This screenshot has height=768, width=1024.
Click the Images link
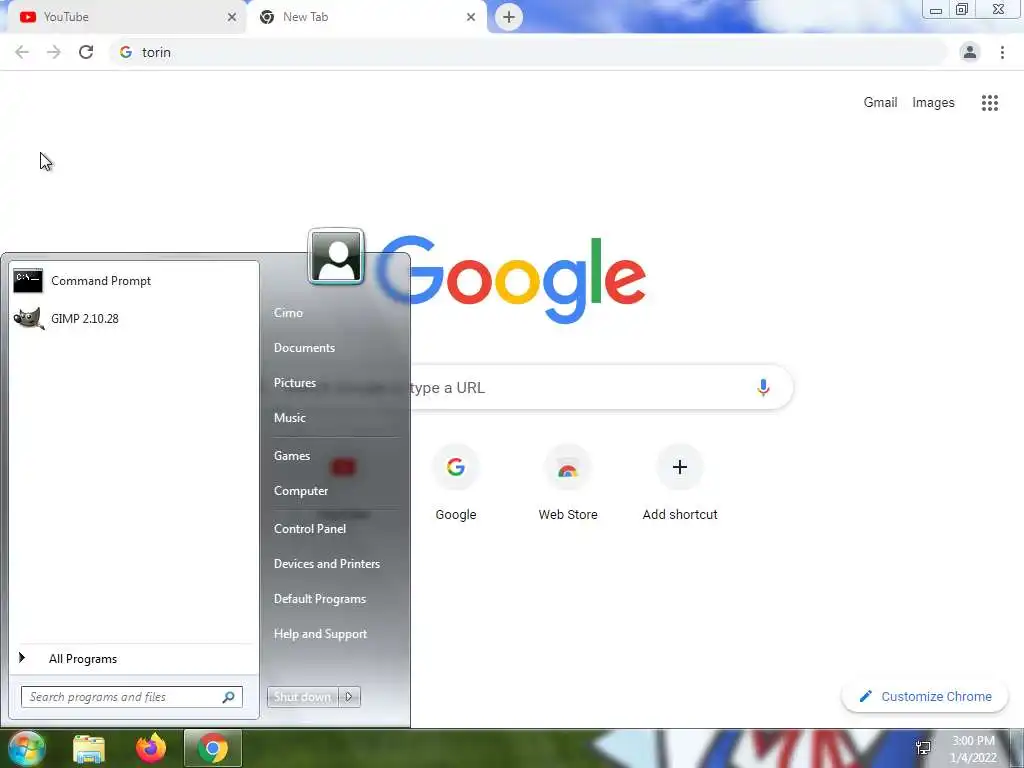[933, 103]
